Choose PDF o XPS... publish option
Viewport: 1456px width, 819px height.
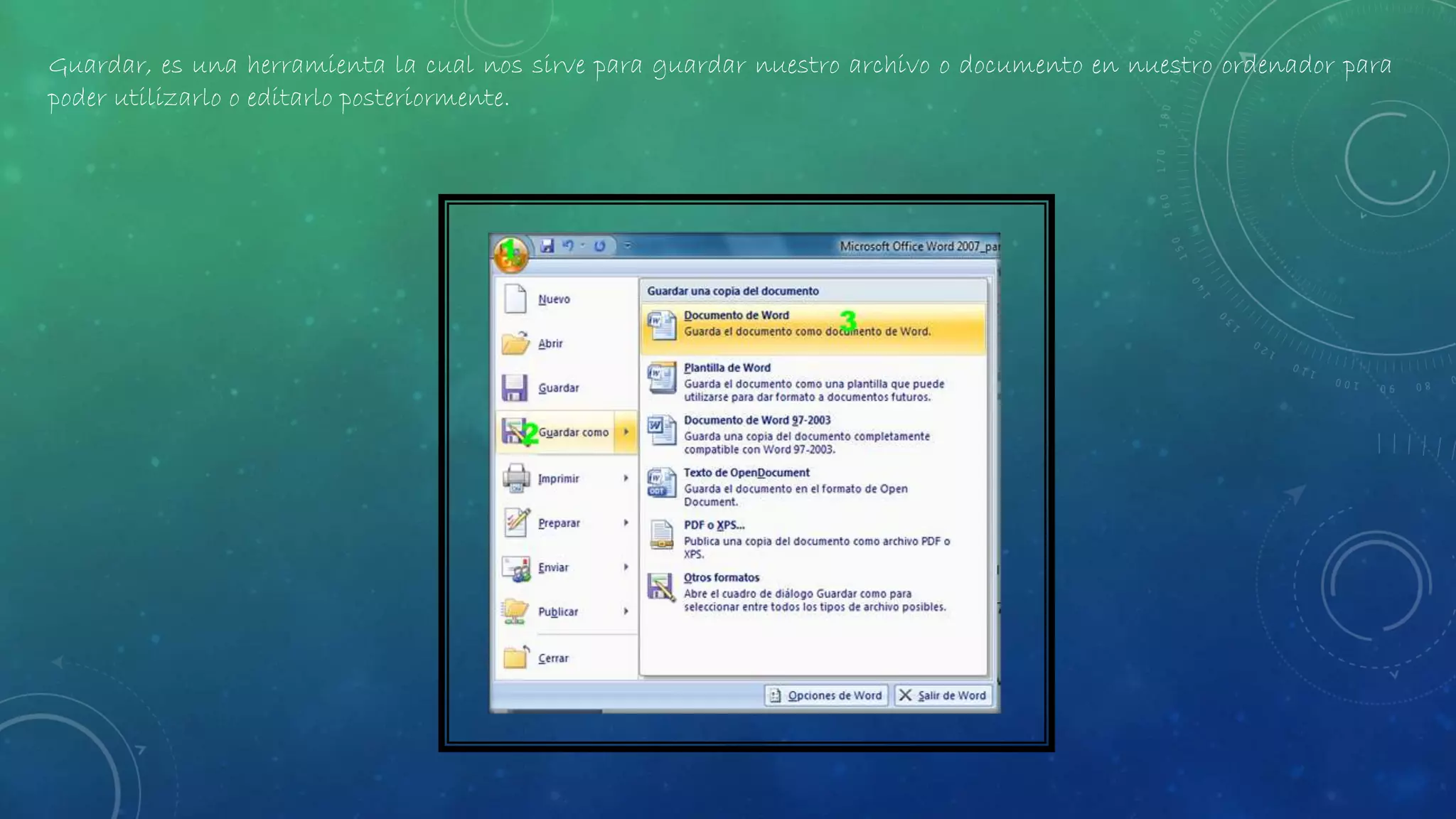(x=813, y=539)
